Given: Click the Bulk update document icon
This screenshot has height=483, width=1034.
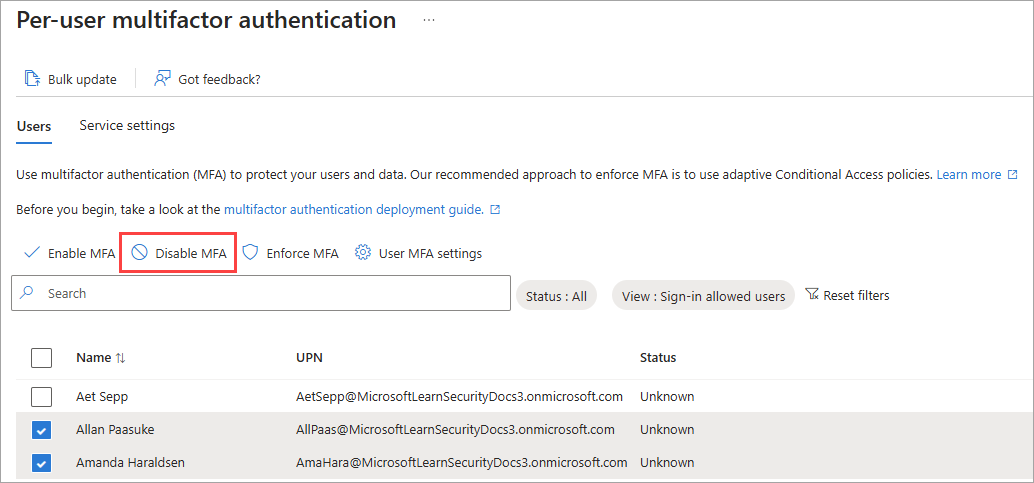Looking at the screenshot, I should click(32, 79).
